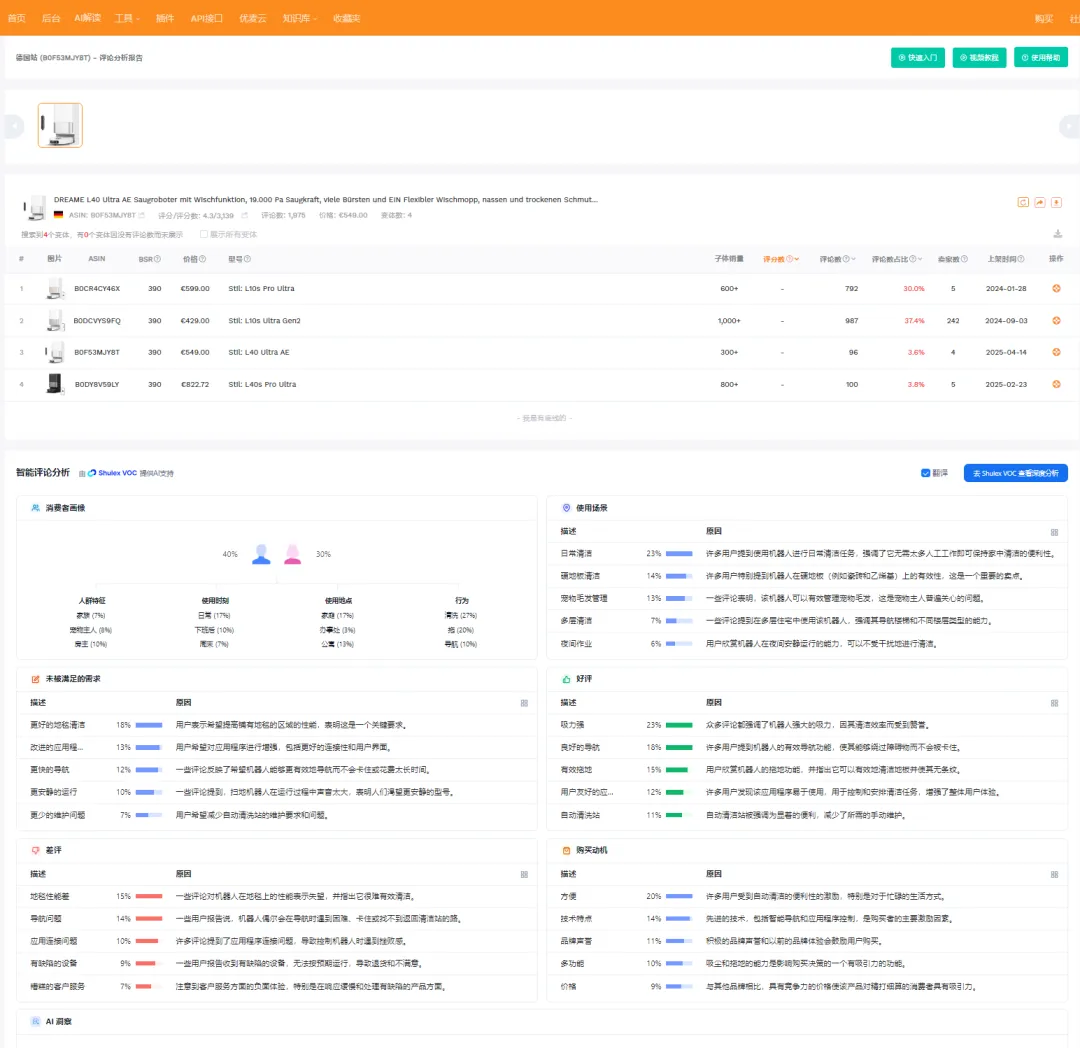This screenshot has width=1080, height=1048.
Task: Open the Shulex VOC link beside 智能评论分析
Action: click(x=113, y=473)
